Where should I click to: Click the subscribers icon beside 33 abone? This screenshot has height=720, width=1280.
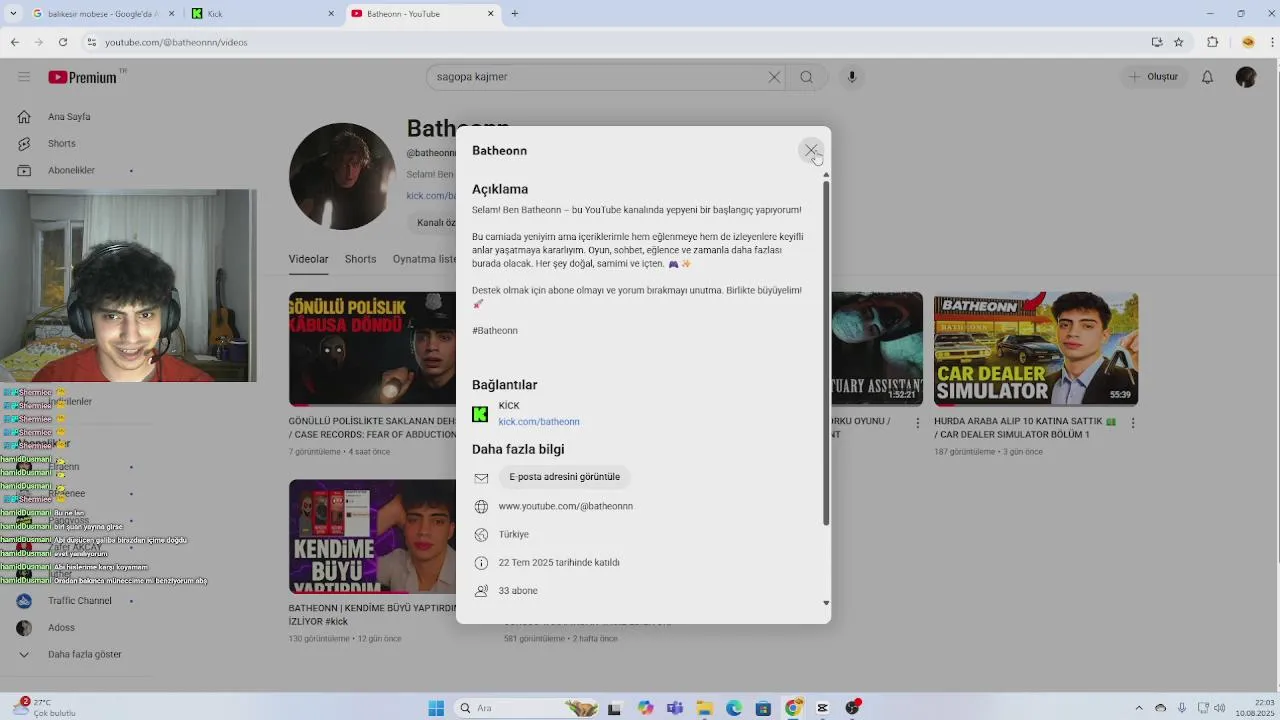point(481,591)
